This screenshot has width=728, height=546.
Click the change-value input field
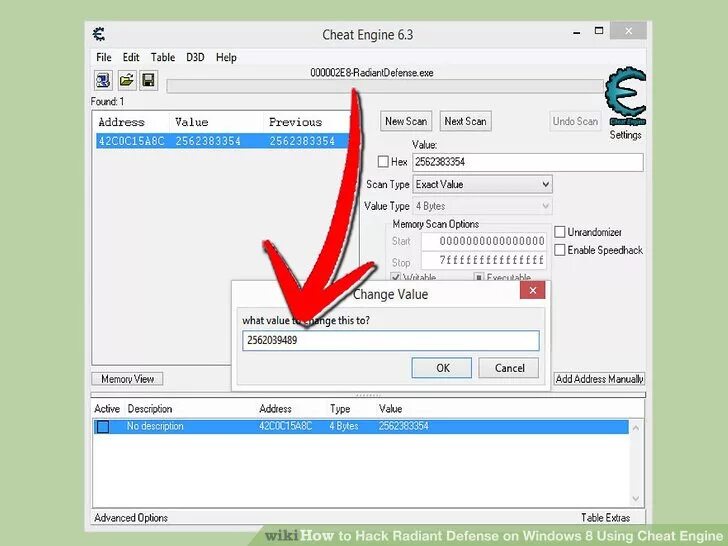tap(390, 340)
